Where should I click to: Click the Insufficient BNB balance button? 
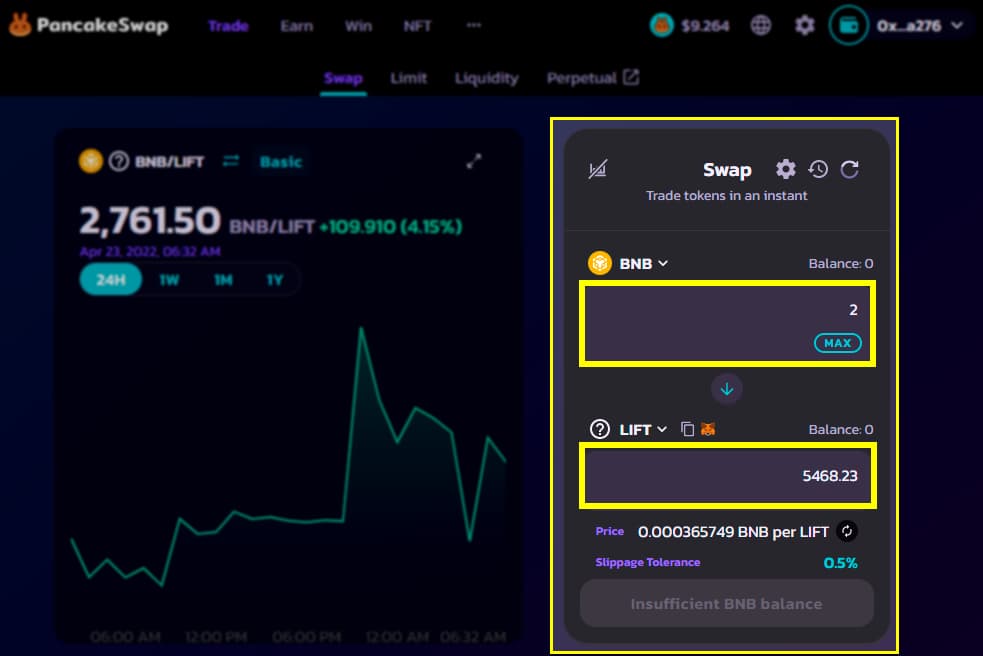pos(727,603)
